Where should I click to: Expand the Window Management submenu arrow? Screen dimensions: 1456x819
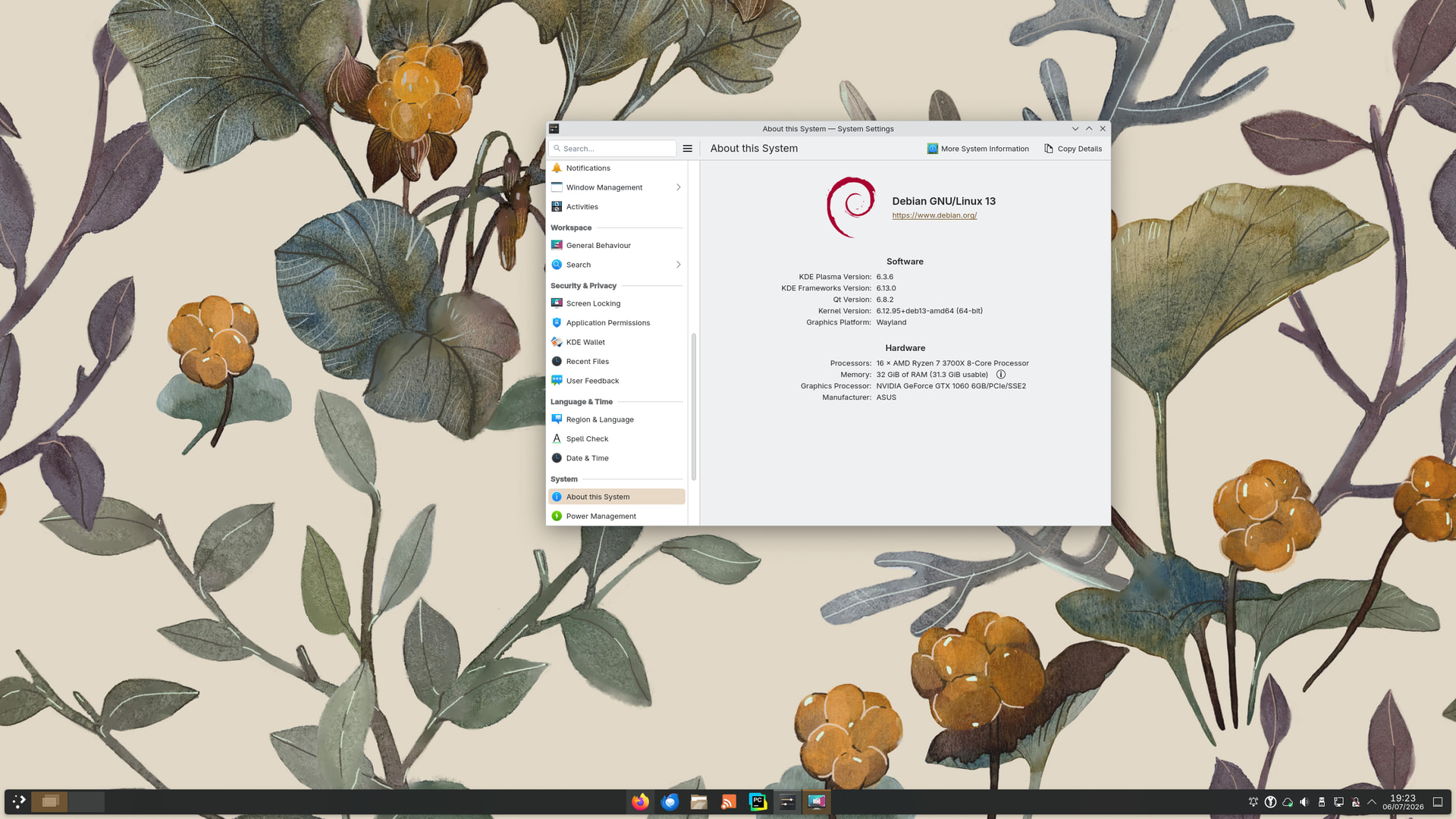(678, 187)
